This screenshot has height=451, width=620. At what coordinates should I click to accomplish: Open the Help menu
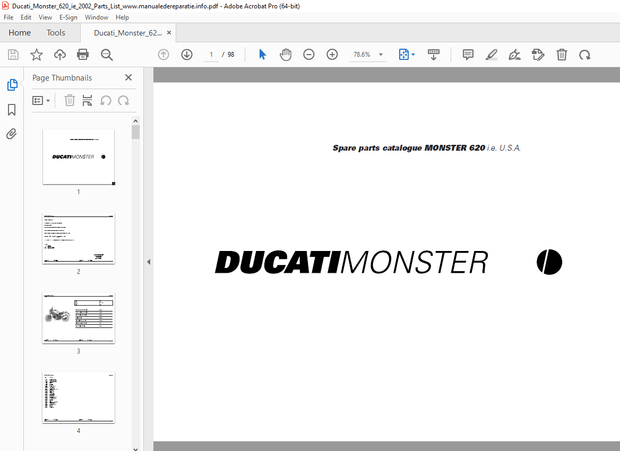pyautogui.click(x=122, y=17)
